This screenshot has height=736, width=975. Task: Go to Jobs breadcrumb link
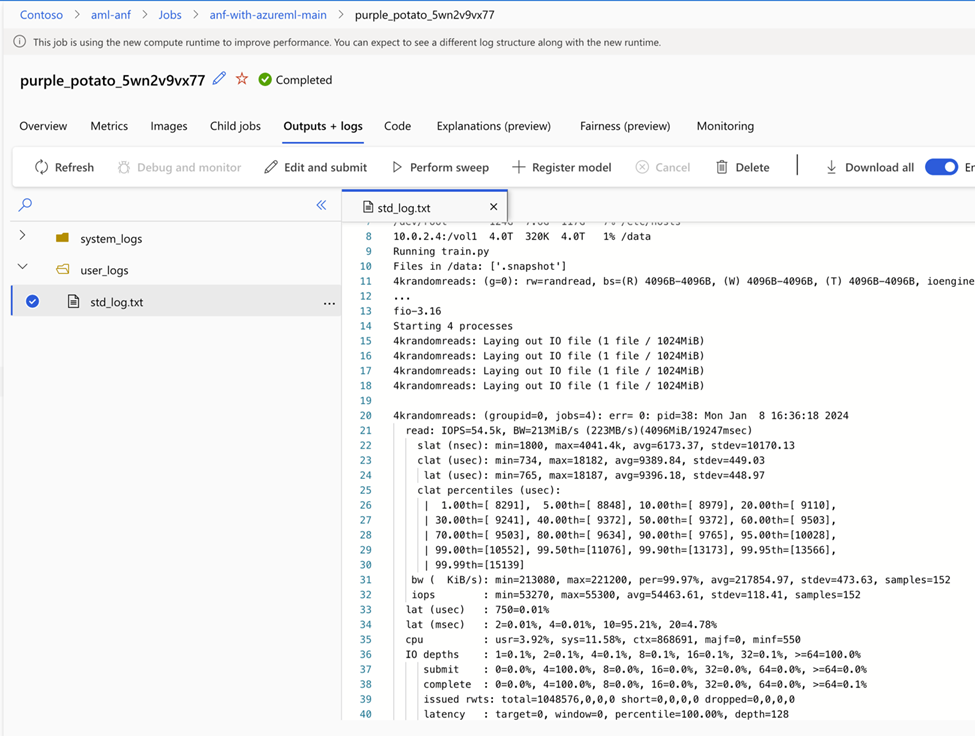coord(170,15)
